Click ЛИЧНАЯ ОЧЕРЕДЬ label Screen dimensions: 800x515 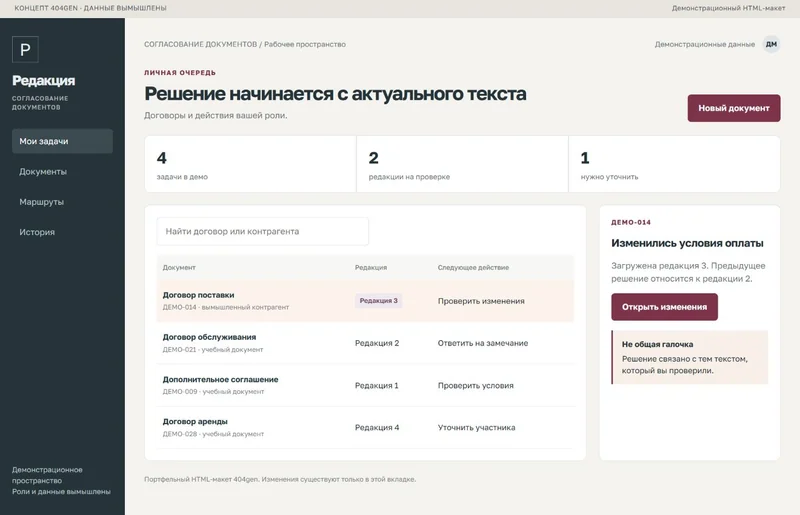pos(180,72)
